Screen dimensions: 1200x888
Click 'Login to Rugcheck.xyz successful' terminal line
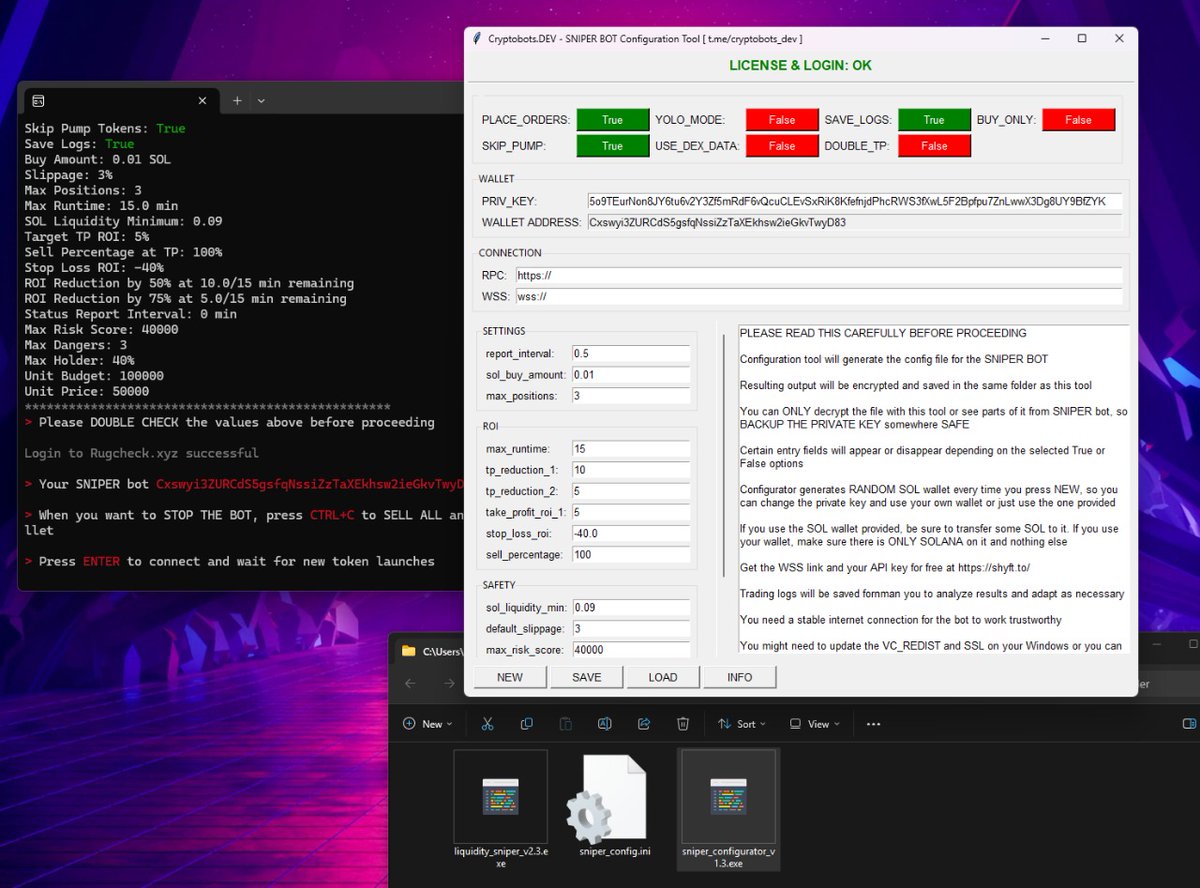[x=142, y=453]
